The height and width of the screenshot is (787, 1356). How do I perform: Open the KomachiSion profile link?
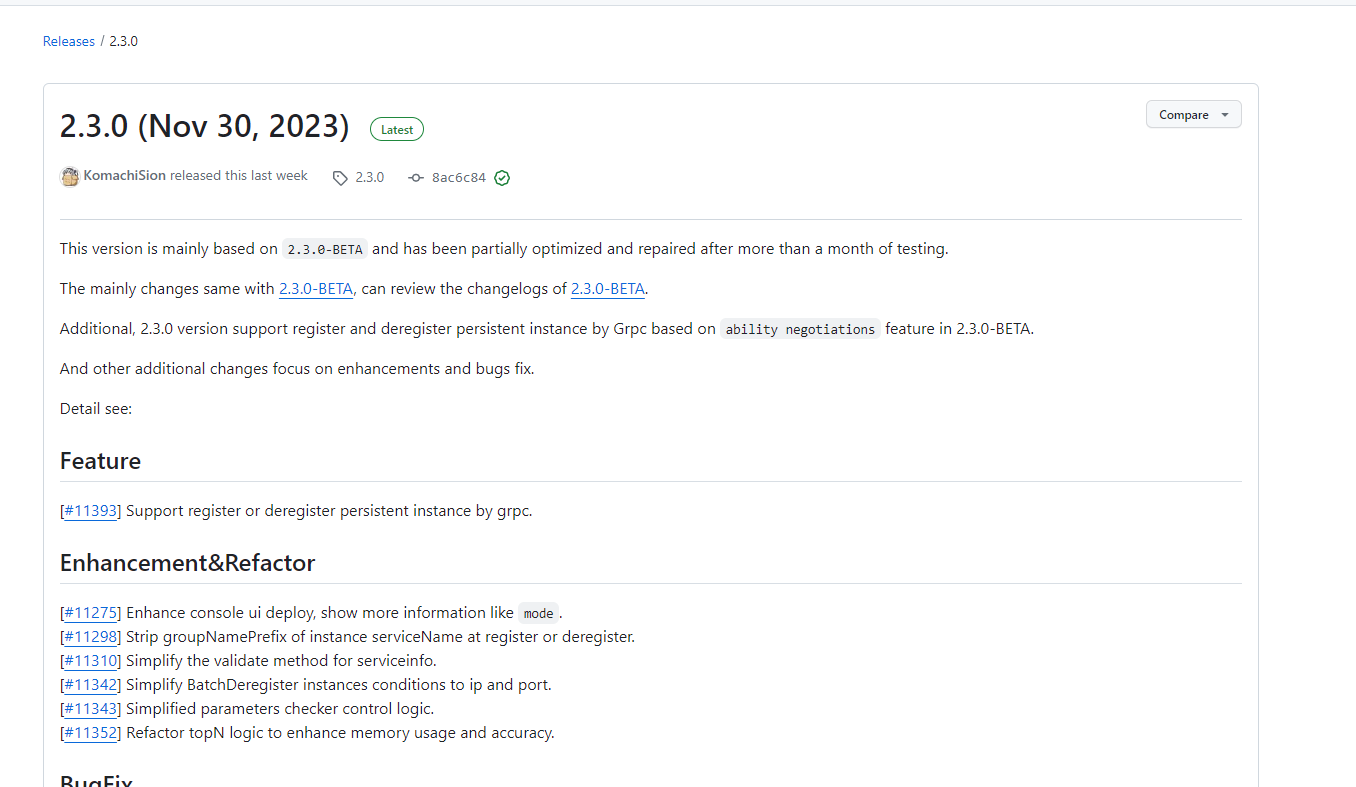pyautogui.click(x=125, y=176)
